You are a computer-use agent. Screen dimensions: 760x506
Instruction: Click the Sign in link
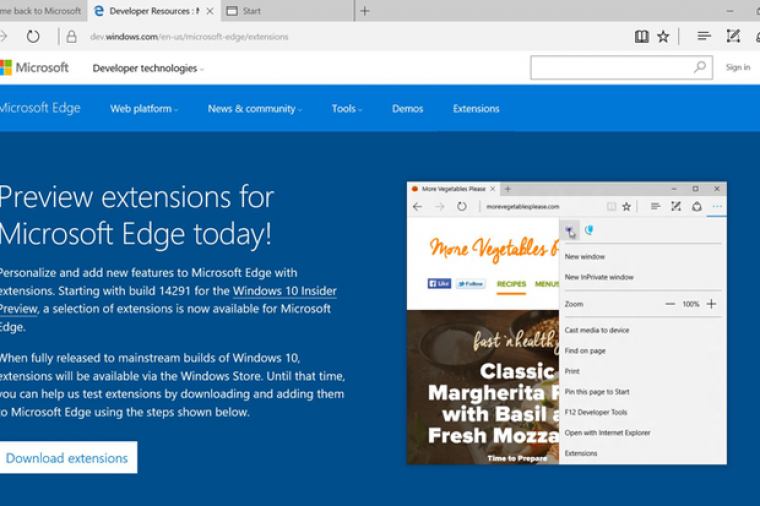click(x=738, y=67)
